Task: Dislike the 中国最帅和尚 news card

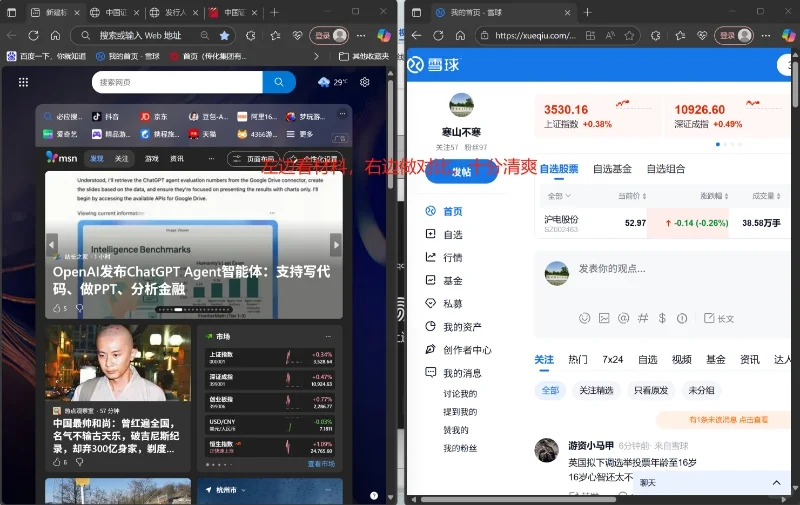Action: coord(79,462)
